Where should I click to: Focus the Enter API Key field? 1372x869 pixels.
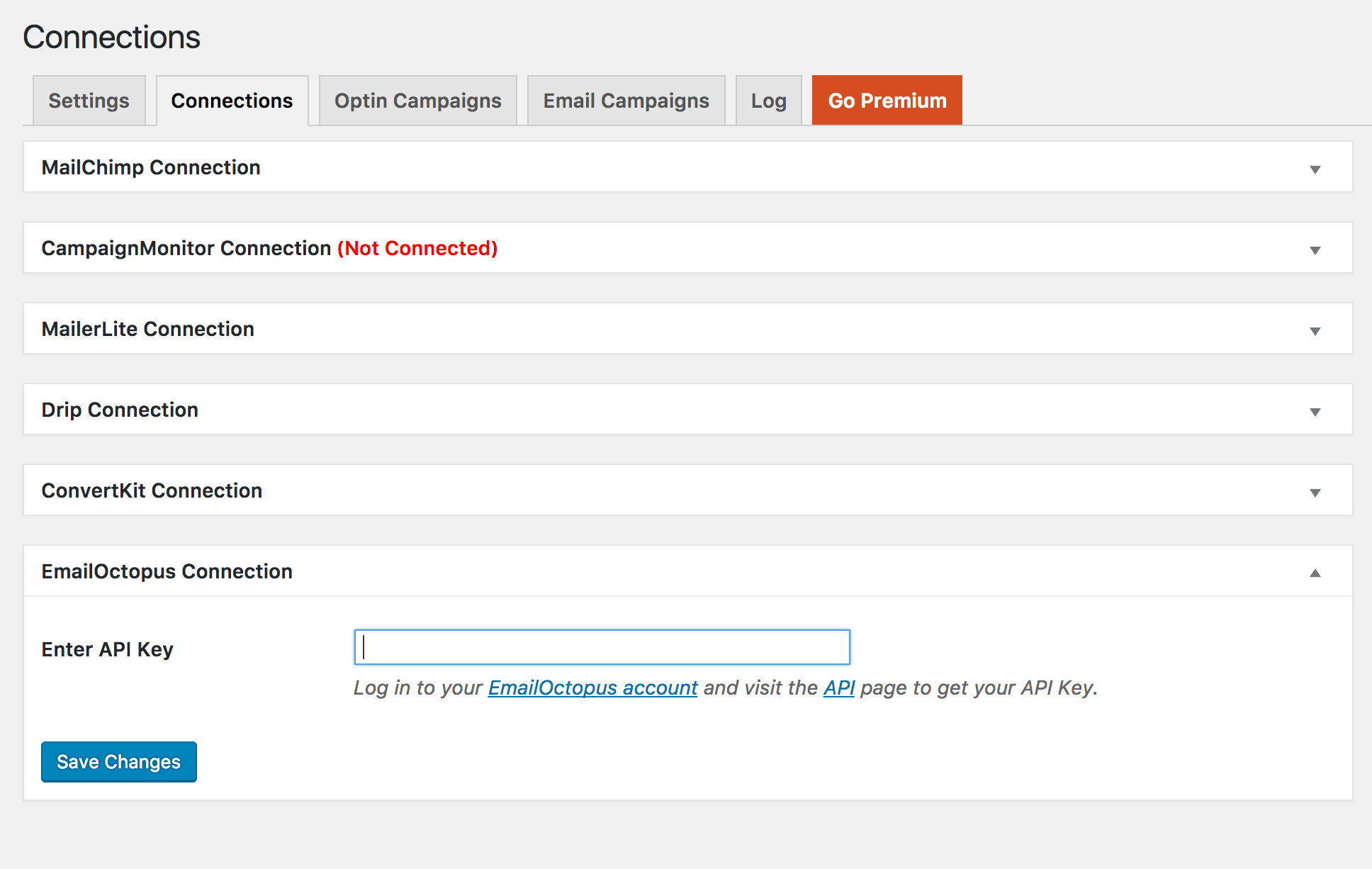coord(602,647)
